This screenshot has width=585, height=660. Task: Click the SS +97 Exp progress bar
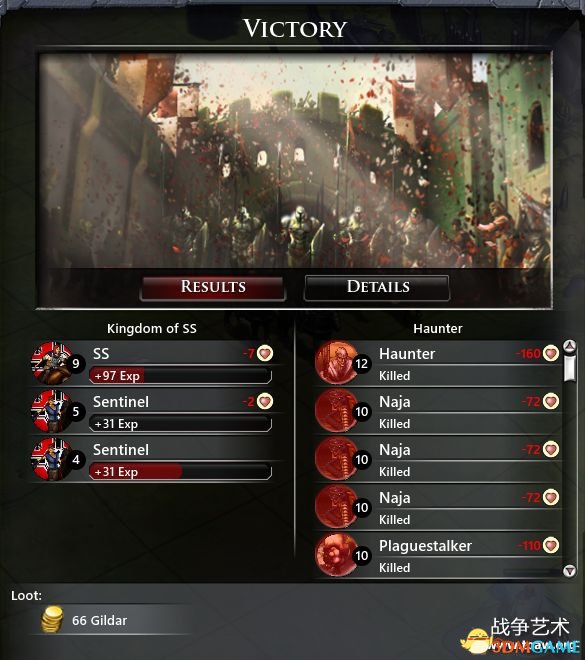180,375
